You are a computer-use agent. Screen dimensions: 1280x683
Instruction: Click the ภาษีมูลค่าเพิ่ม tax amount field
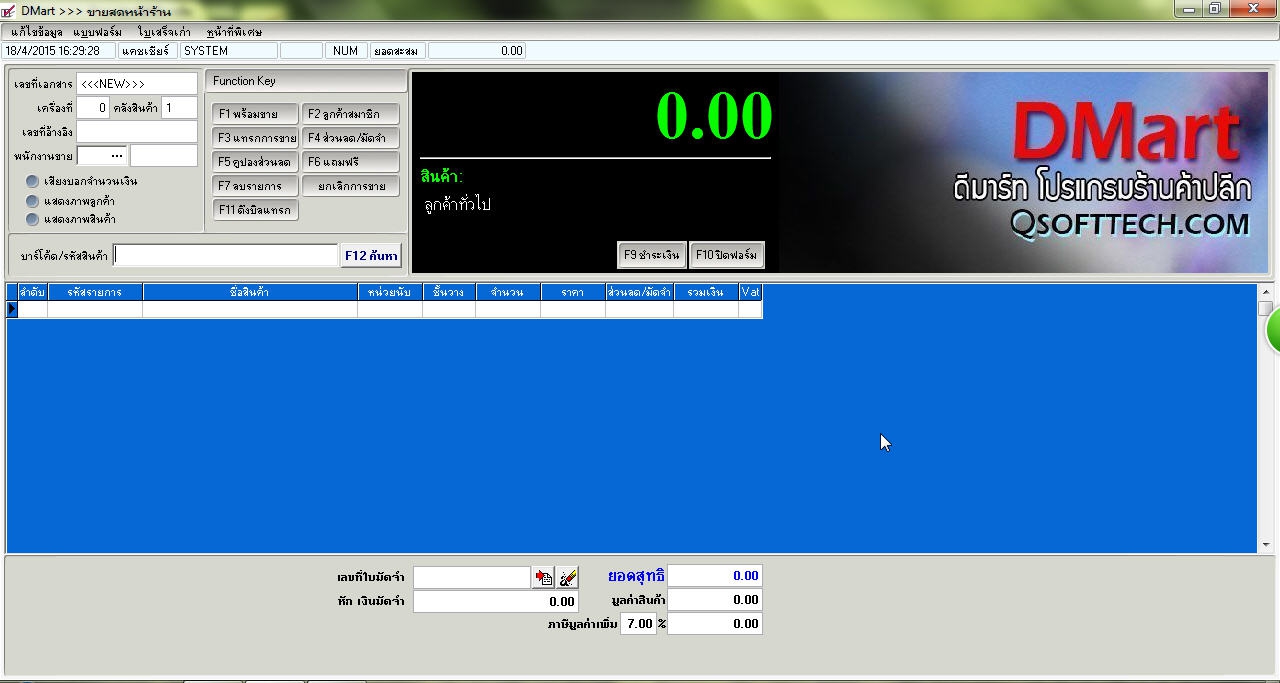pos(715,623)
